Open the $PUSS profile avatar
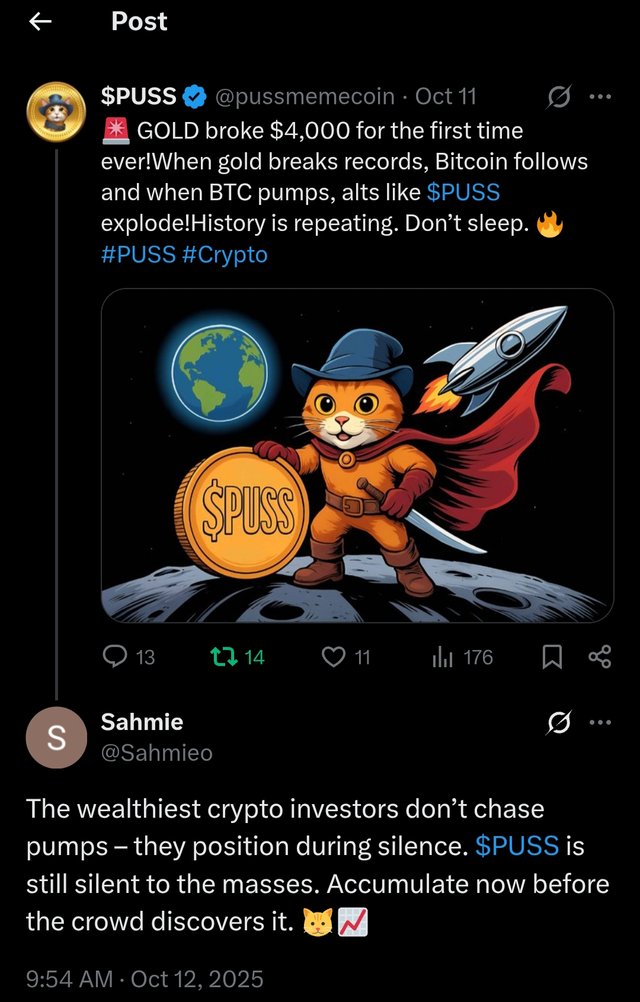Image resolution: width=640 pixels, height=1002 pixels. [56, 110]
